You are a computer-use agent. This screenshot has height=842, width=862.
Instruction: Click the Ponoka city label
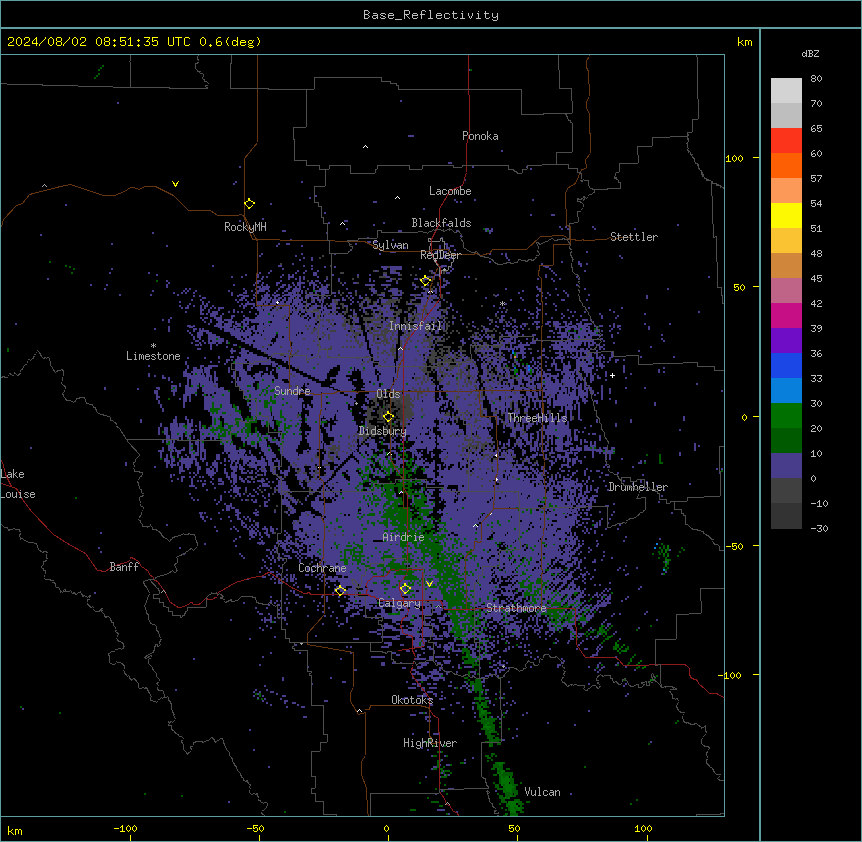pos(480,136)
